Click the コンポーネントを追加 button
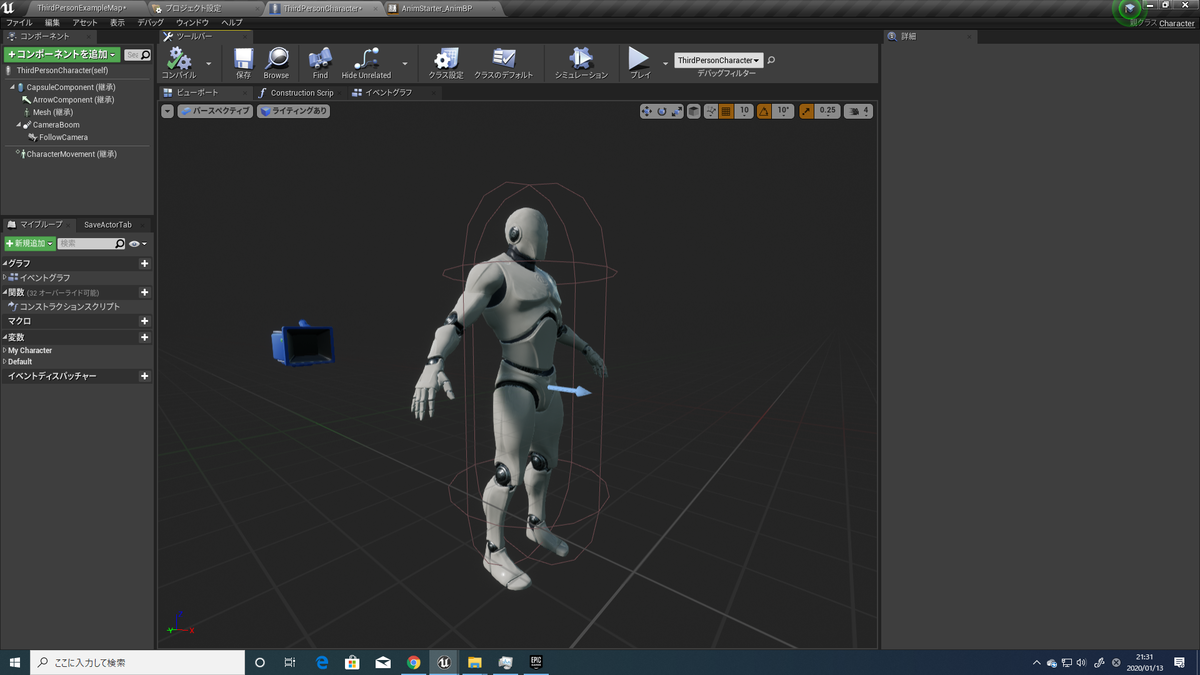The width and height of the screenshot is (1200, 675). (62, 55)
